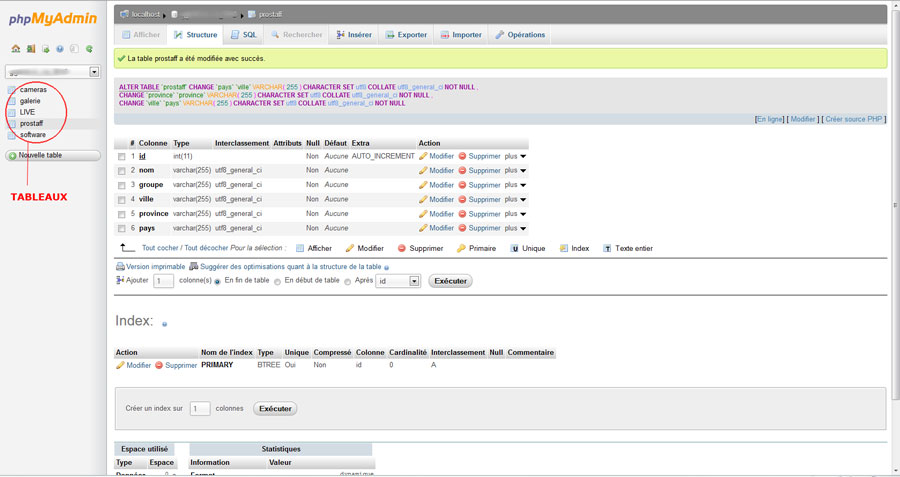
Task: Click the Afficher icon in selection actions
Action: tap(300, 248)
